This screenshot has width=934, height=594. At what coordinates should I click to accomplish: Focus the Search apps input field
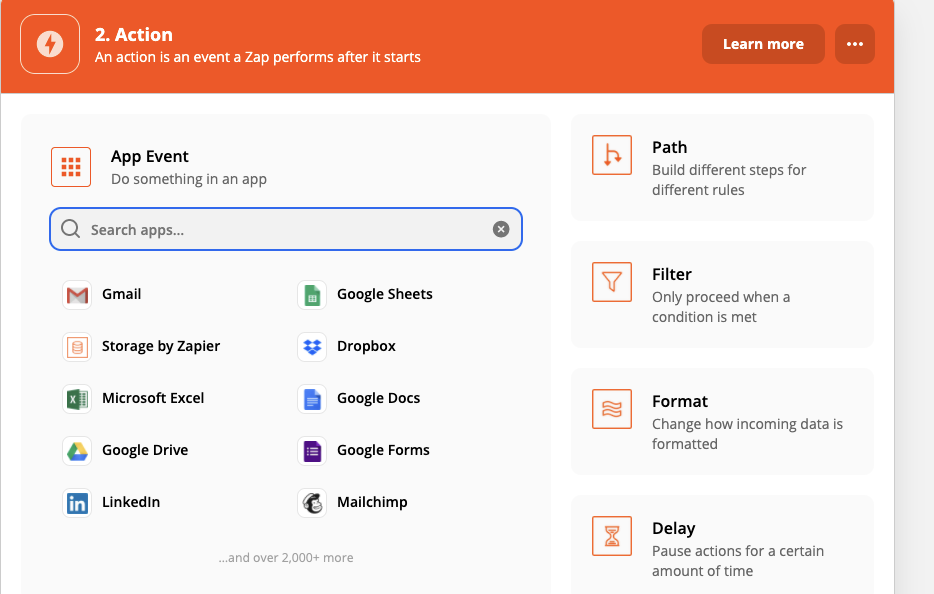(x=280, y=230)
